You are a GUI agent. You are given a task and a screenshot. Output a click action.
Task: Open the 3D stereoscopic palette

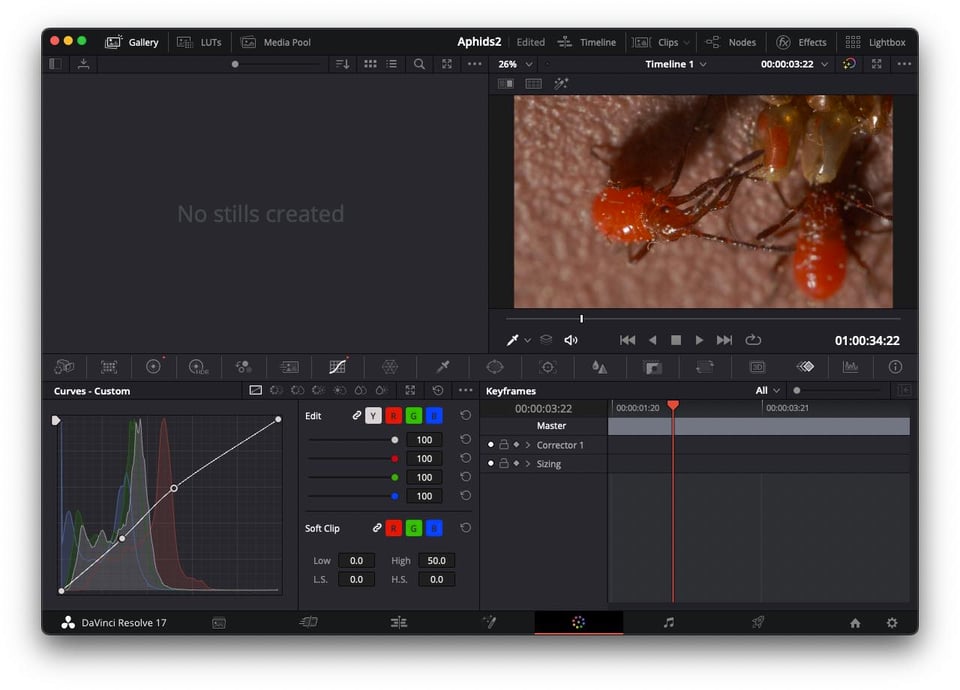757,367
